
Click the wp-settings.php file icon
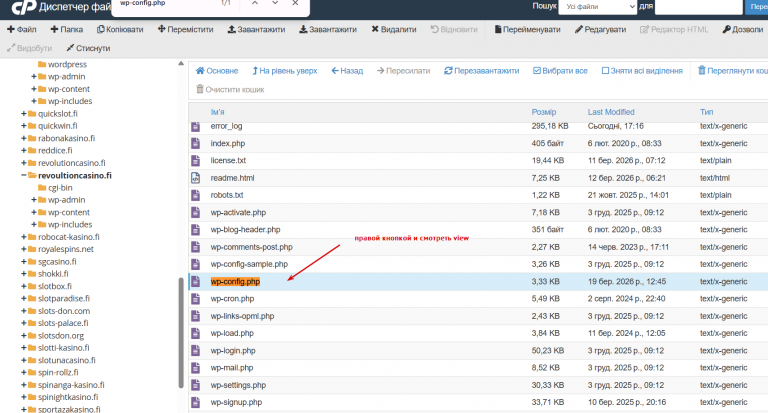pos(195,385)
